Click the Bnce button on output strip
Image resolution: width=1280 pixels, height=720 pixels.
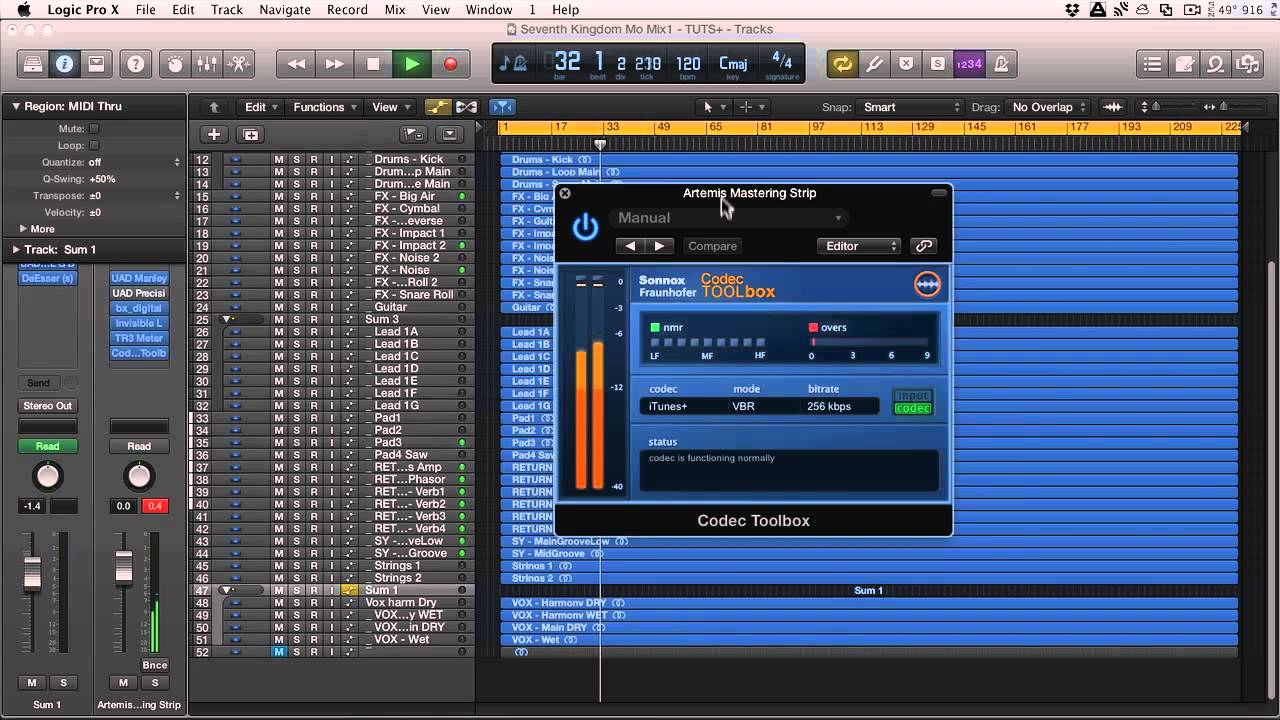click(x=155, y=665)
